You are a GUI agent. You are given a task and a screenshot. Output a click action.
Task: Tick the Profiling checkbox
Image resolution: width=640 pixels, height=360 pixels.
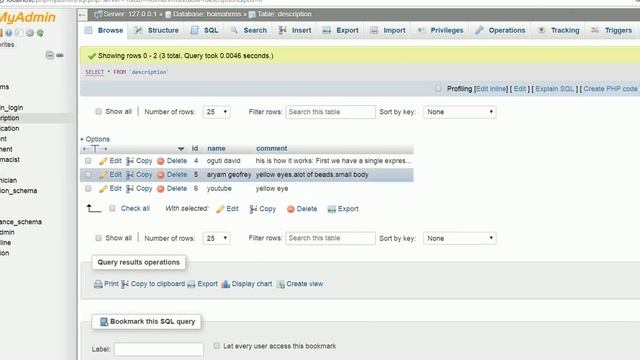(438, 89)
